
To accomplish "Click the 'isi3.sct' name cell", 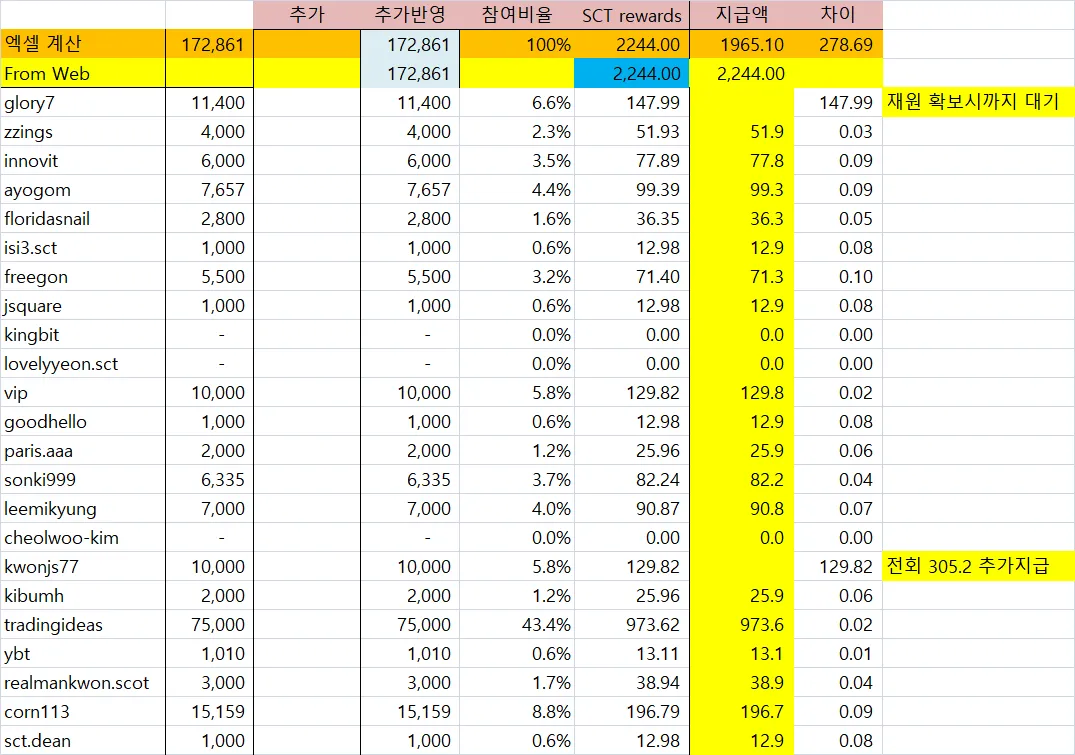I will 82,248.
